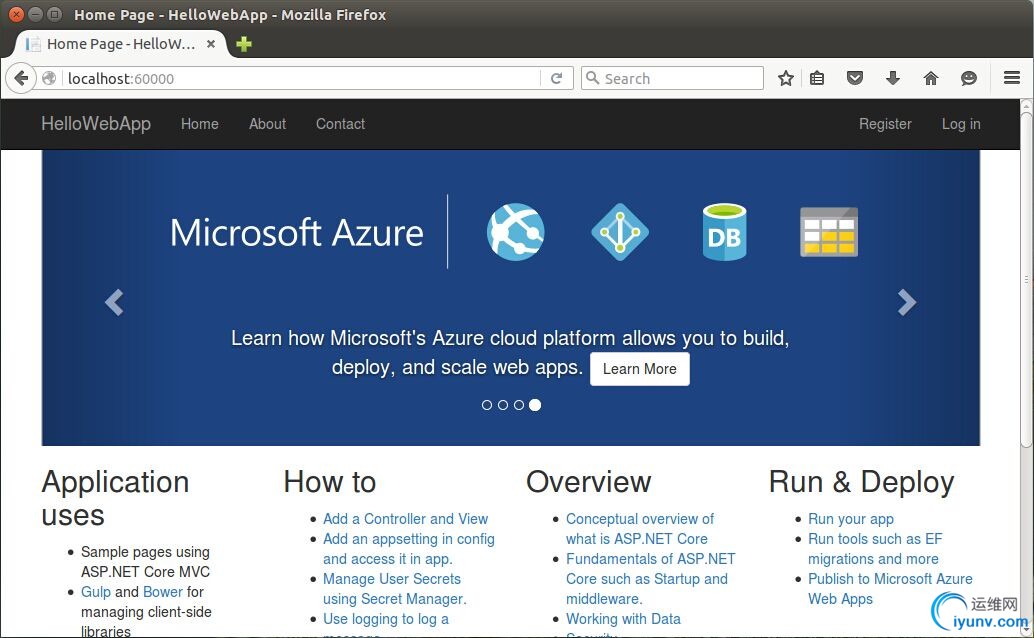Click the search magnifier icon

point(592,78)
